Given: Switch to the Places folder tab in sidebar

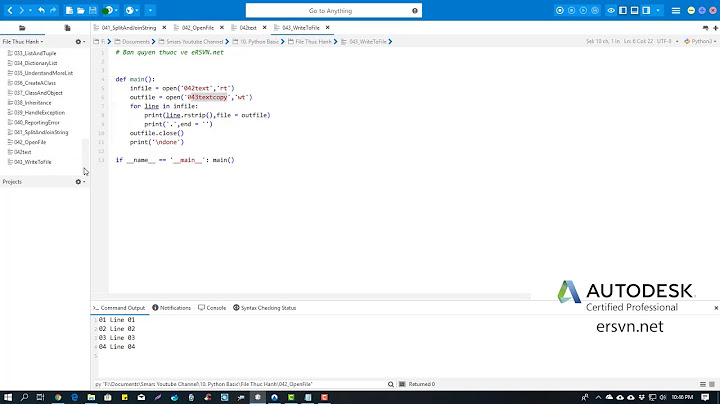Looking at the screenshot, I should pos(22,28).
